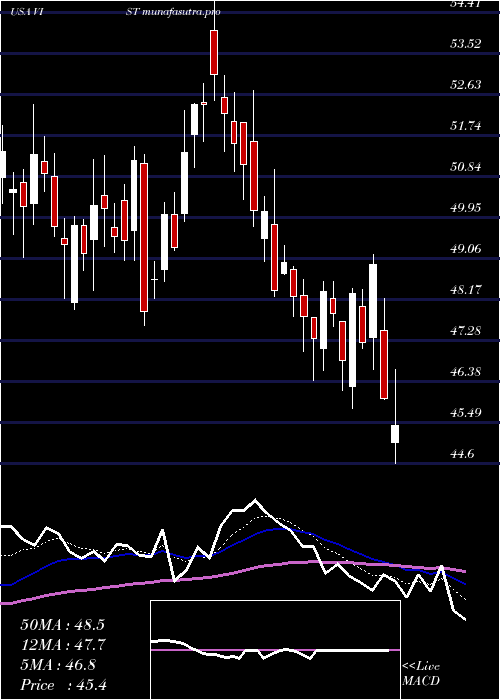Viewport: 500px width, 700px height.
Task: Click the last white candlestick near 45.49
Action: (395, 434)
